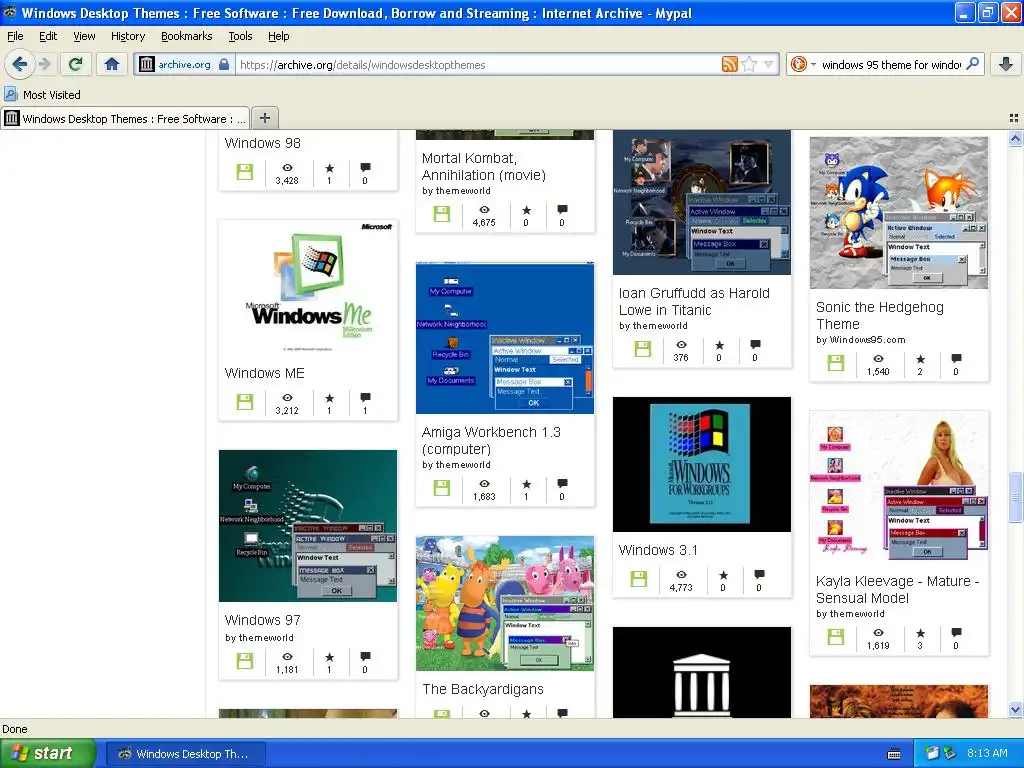Open the Windows ME title link

[264, 373]
